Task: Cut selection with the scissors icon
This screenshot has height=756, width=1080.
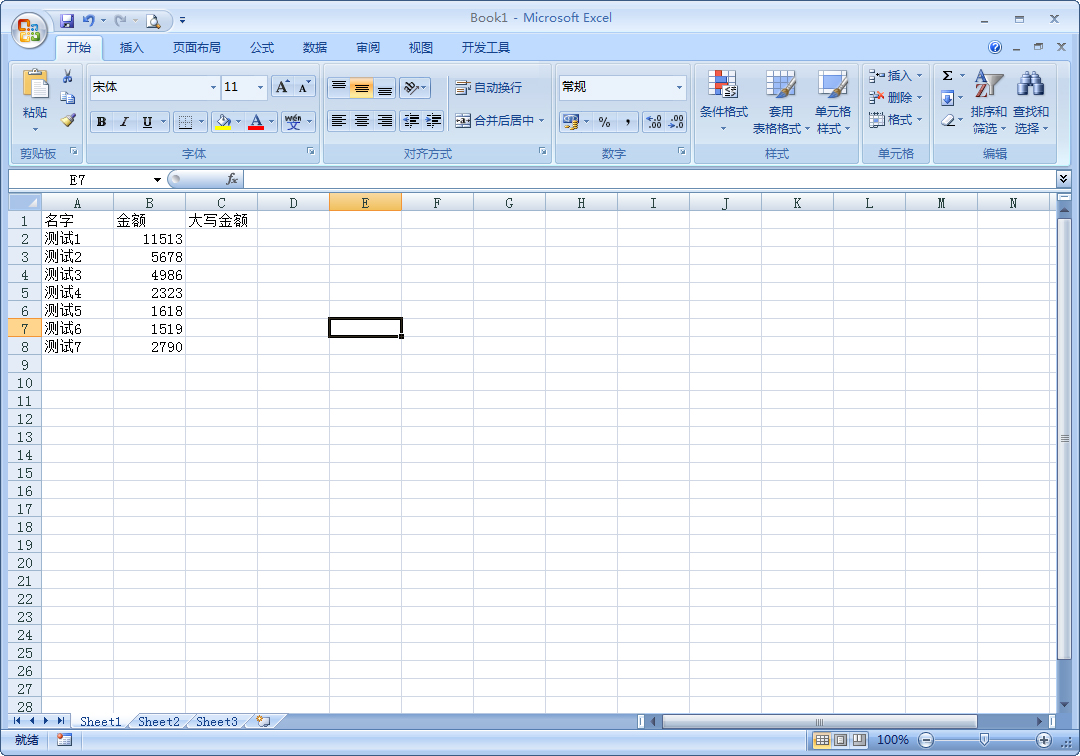Action: pyautogui.click(x=68, y=76)
